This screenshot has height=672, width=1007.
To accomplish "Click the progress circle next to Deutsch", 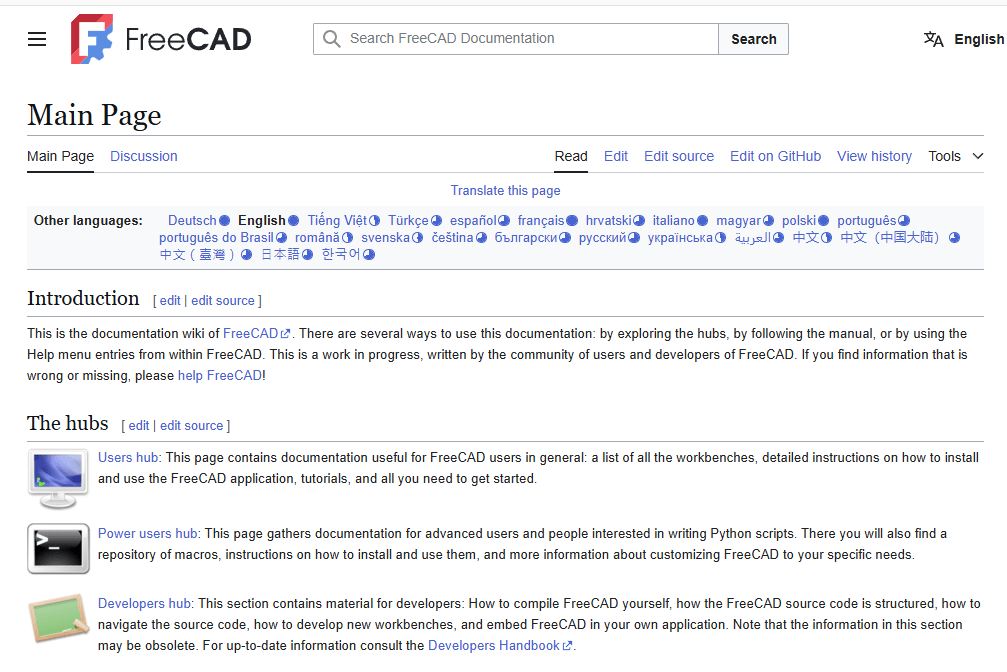I will tap(225, 221).
